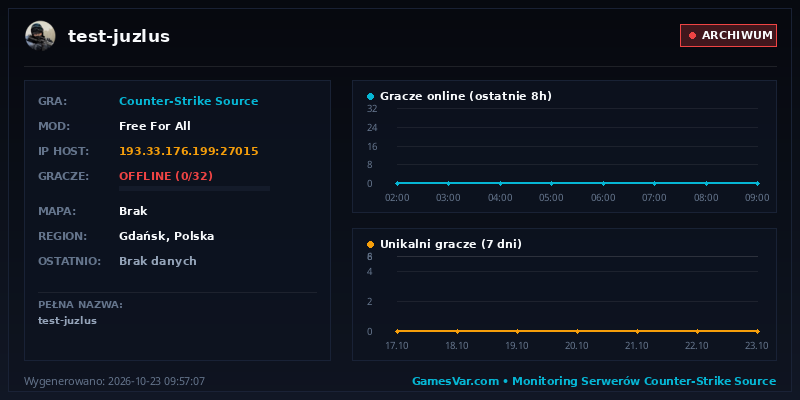Click the IP host 193.33.176.199:27015
800x400 pixels.
pos(189,151)
